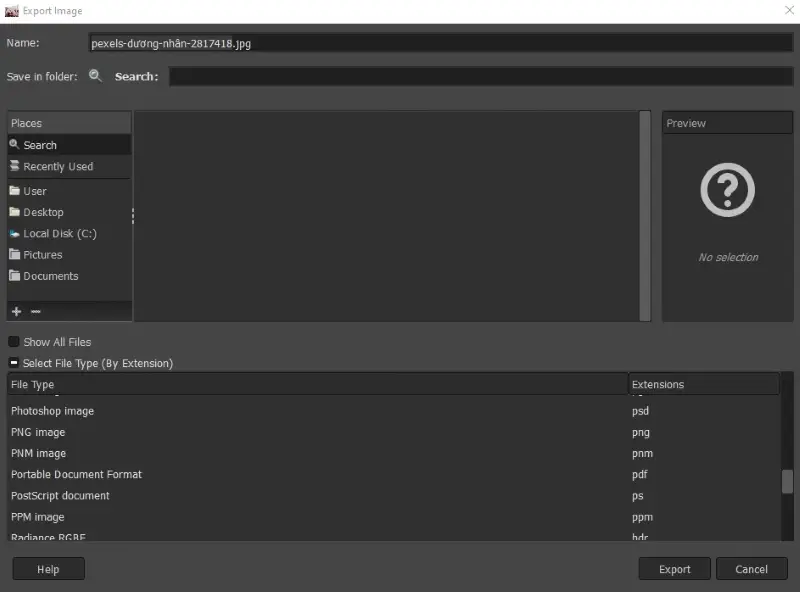Image resolution: width=800 pixels, height=592 pixels.
Task: Close the Export Image dialog
Action: pos(789,10)
